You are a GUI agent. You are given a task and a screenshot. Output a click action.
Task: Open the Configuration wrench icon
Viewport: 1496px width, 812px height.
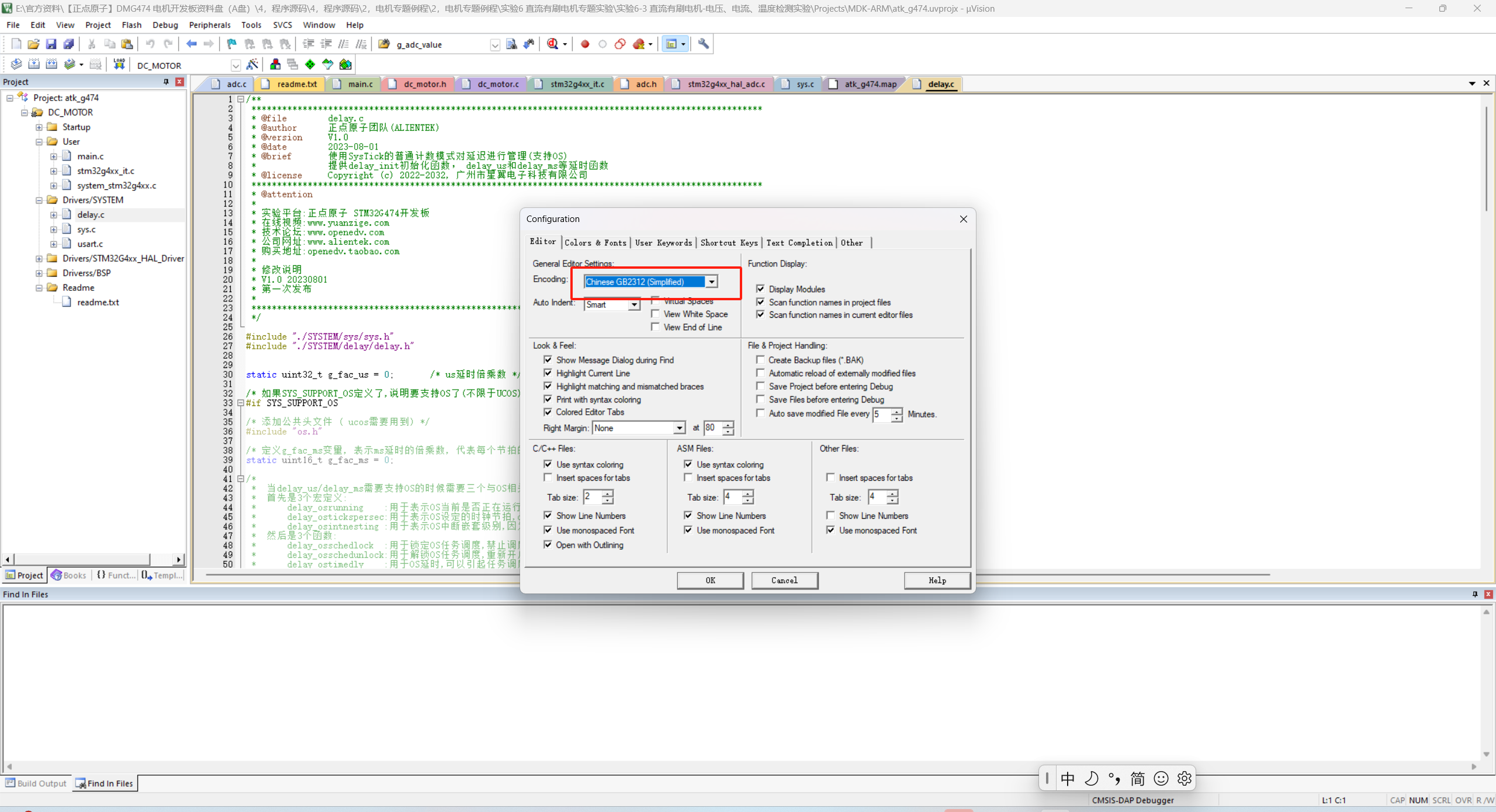704,44
